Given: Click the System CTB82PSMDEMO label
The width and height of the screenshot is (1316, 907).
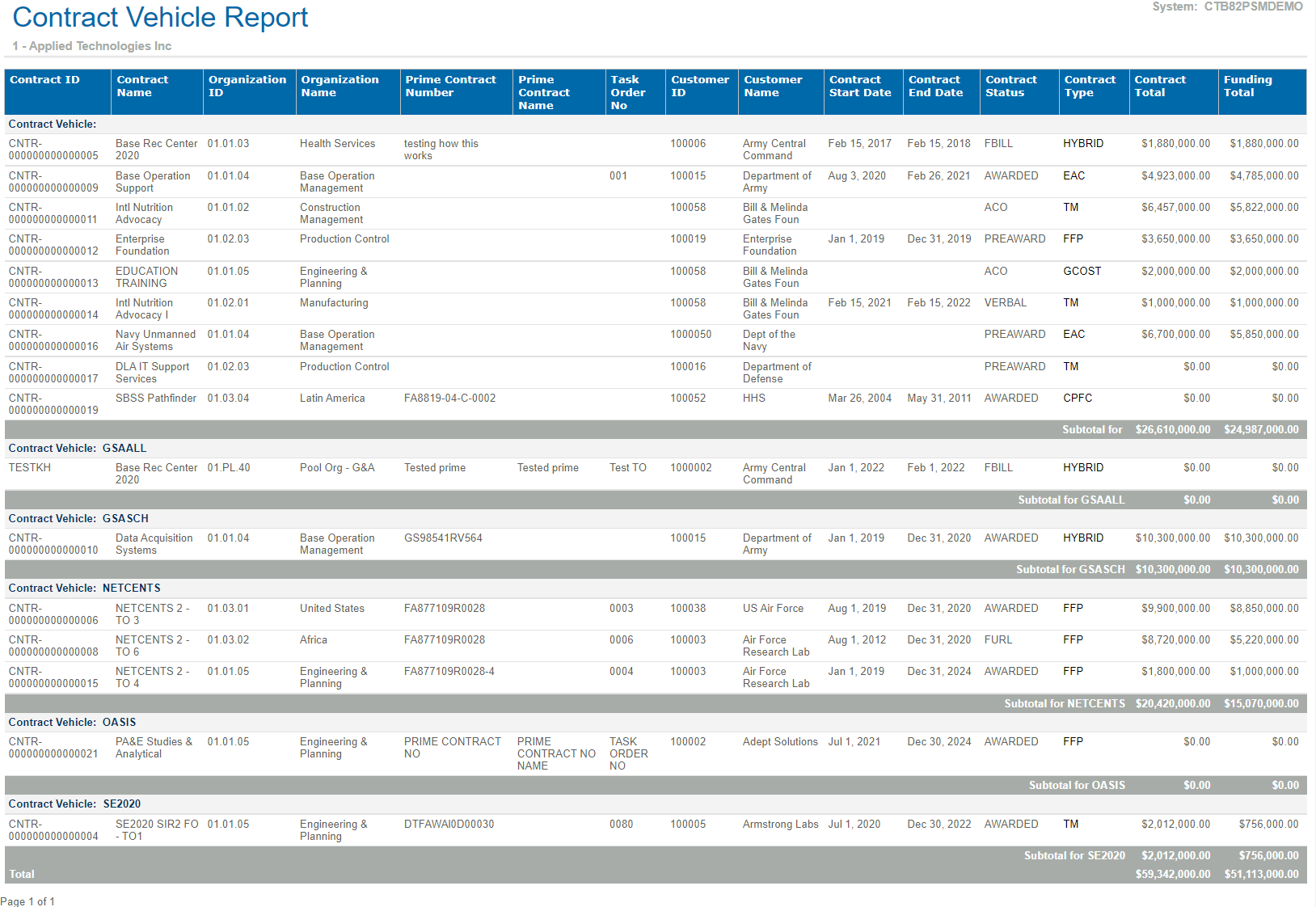Looking at the screenshot, I should 1227,6.
